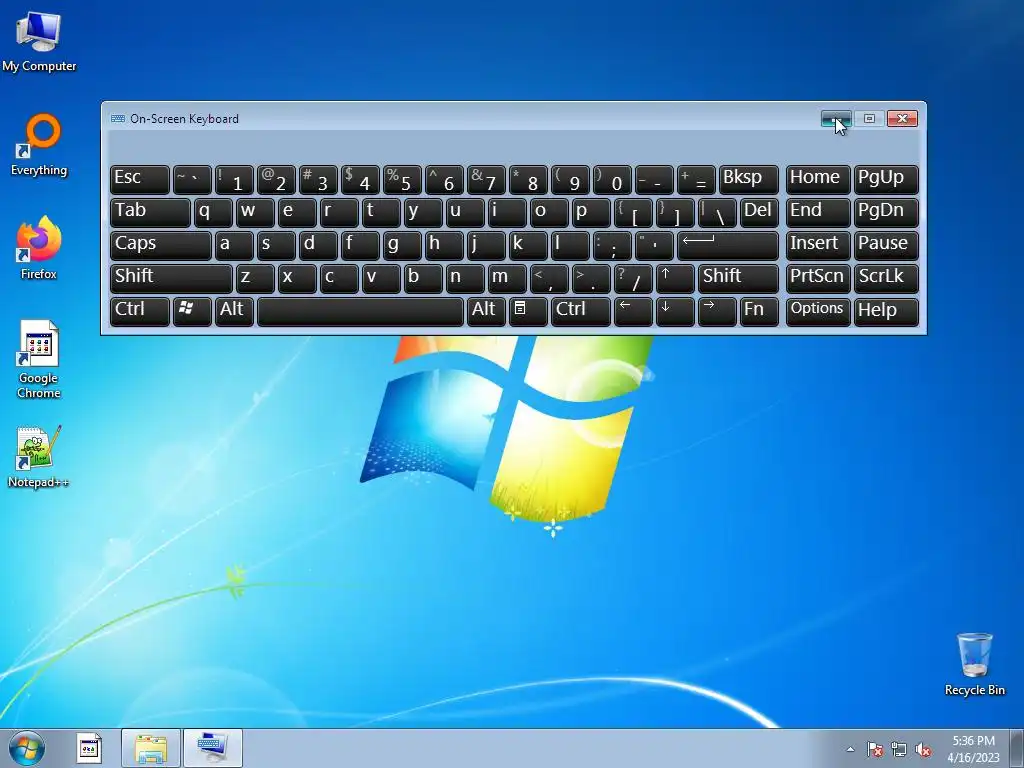Click the spacebar key

[x=360, y=310]
